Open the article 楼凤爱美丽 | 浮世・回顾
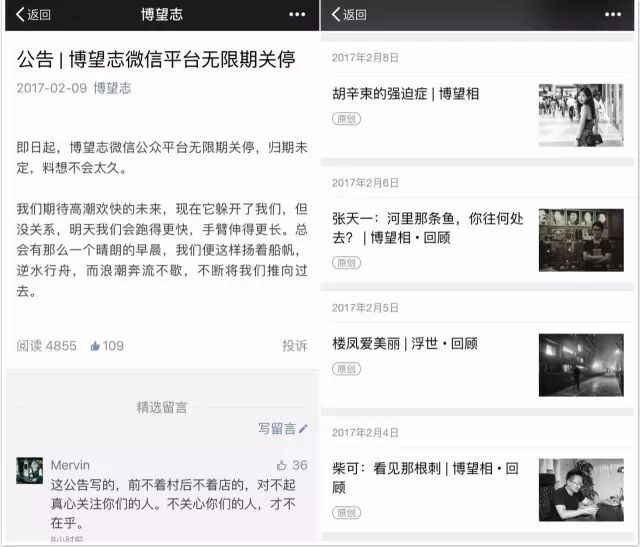The width and height of the screenshot is (640, 547). coord(405,343)
